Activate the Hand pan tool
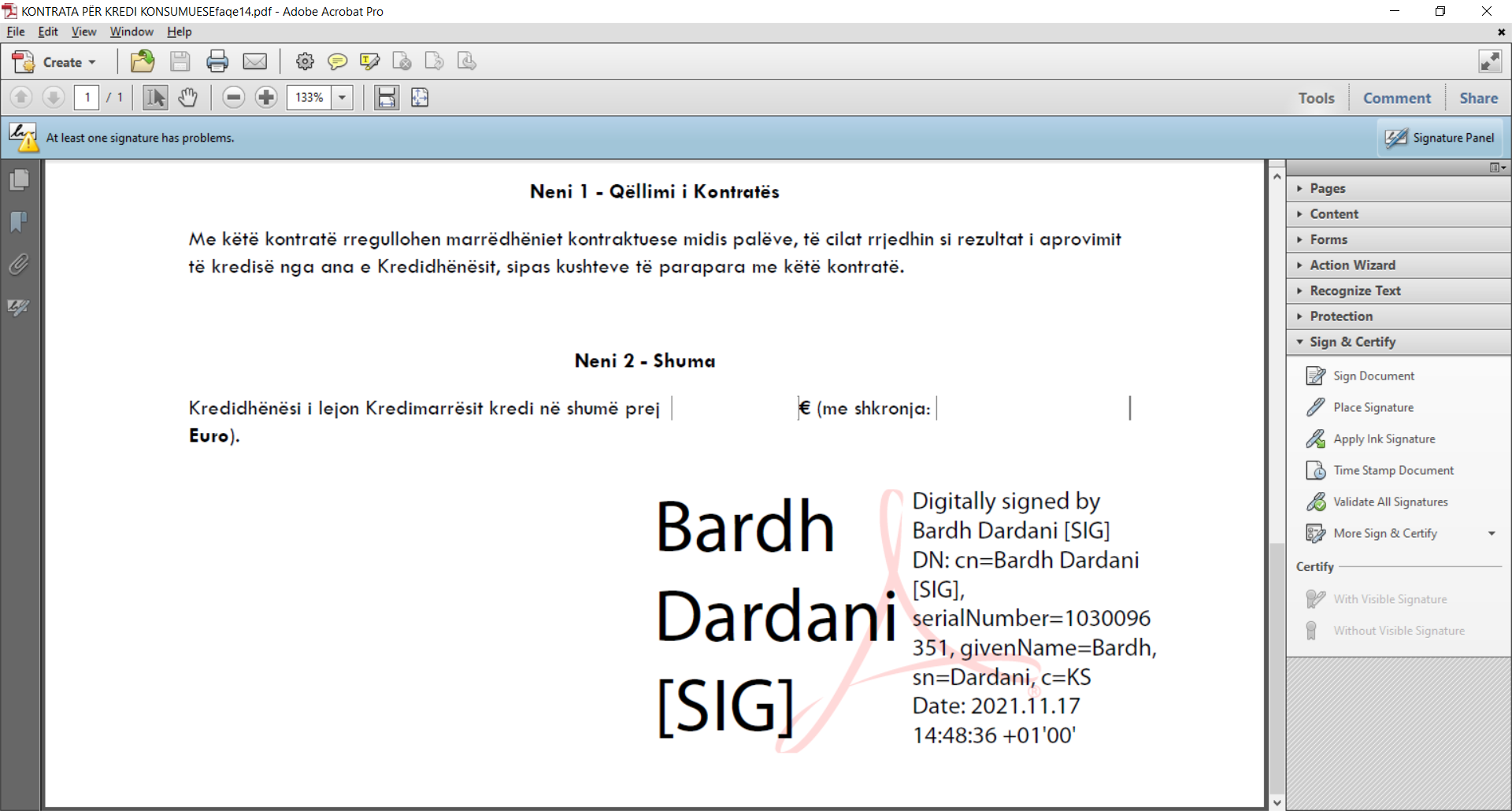The image size is (1512, 811). point(187,97)
